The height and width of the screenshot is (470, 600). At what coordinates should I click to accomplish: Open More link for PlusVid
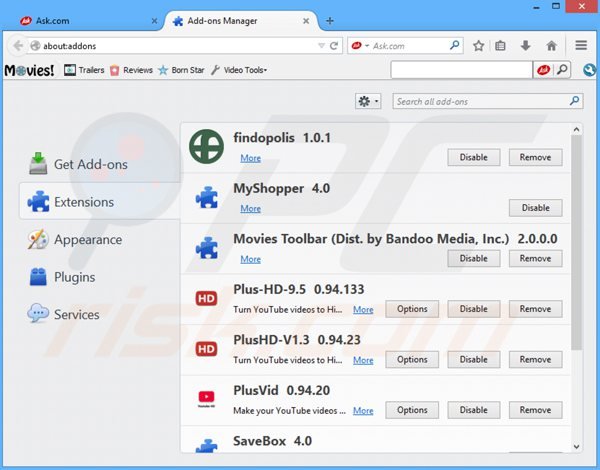[x=363, y=411]
